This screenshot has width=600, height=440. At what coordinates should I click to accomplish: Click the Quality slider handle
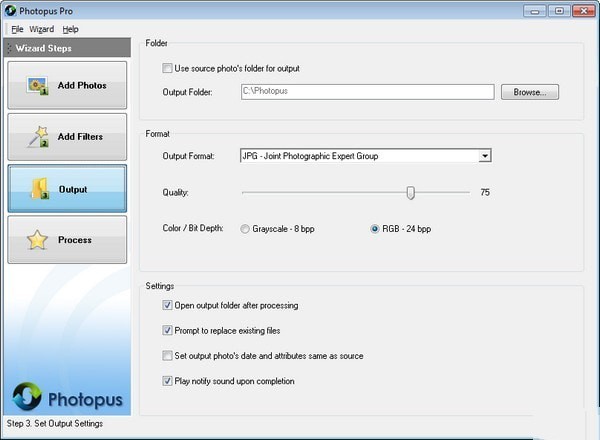pyautogui.click(x=410, y=192)
